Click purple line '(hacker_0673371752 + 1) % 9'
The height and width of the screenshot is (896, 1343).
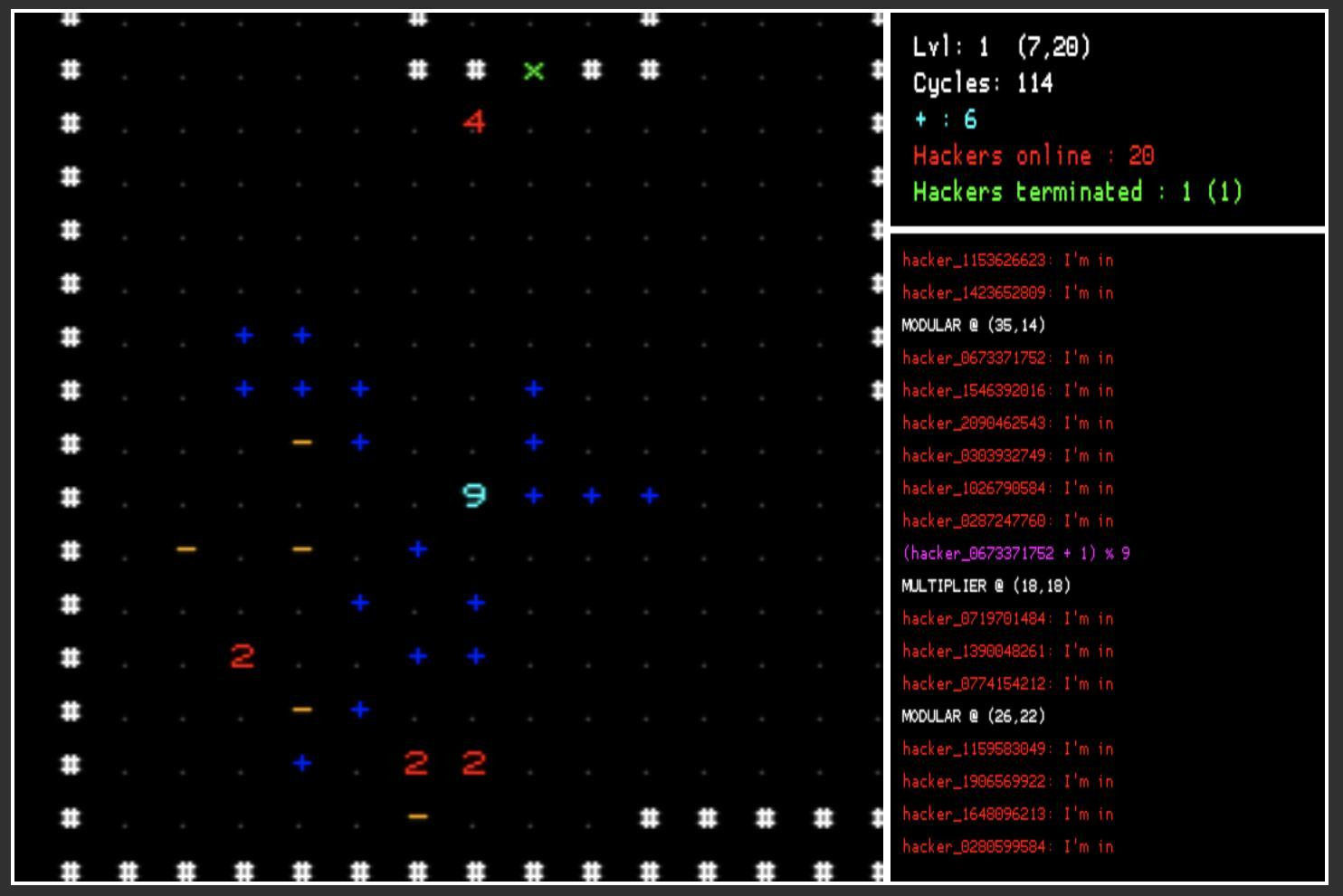tap(1015, 554)
